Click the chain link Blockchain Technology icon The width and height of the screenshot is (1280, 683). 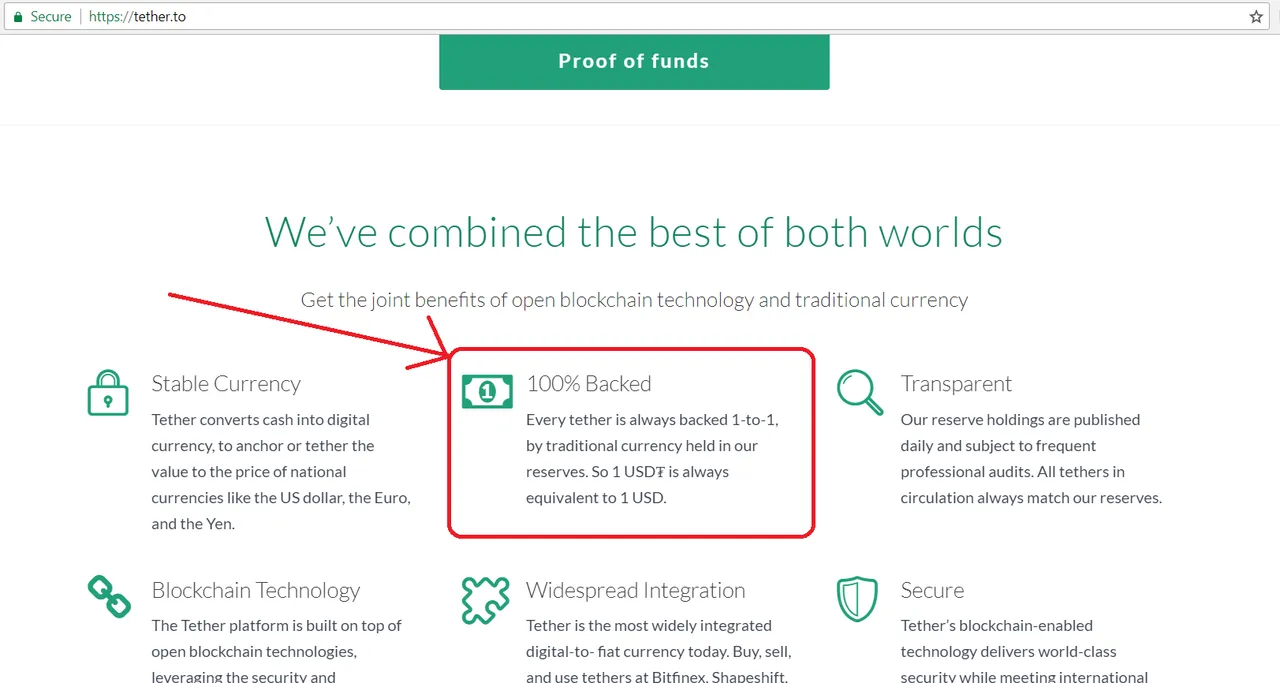[109, 596]
